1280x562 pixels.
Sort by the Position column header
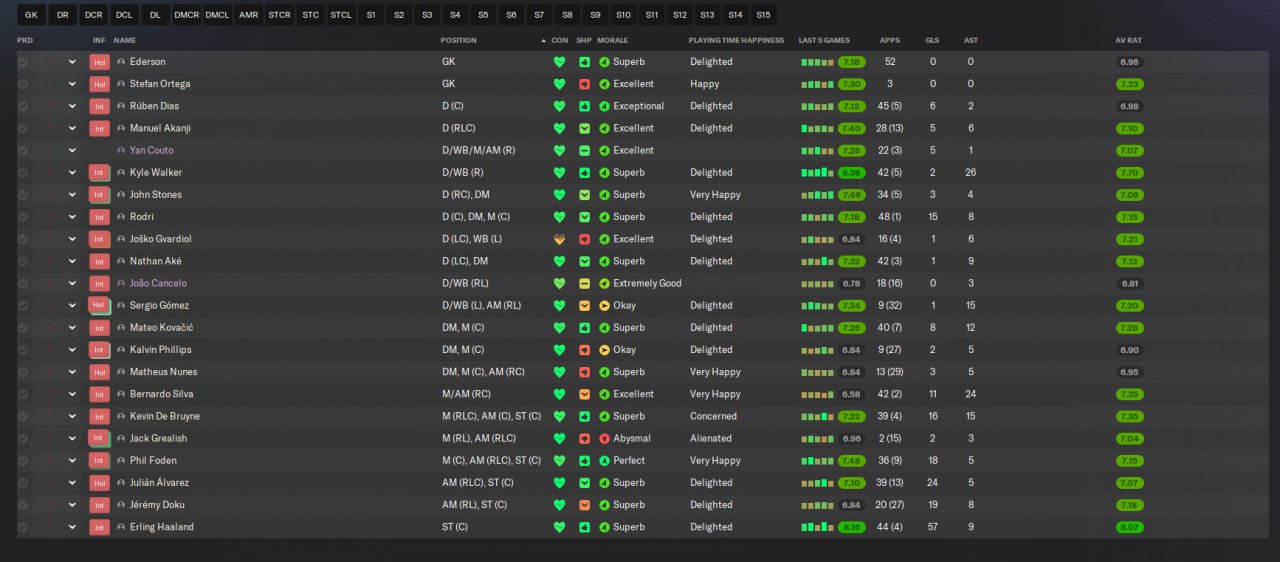458,40
